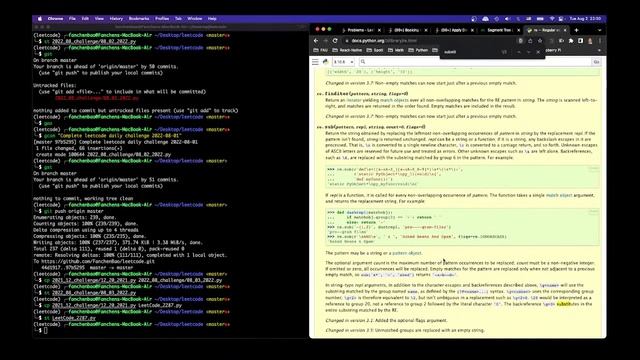Screen dimensions: 640x360
Task: Toggle the Chrome side panel icon
Action: pos(580,41)
